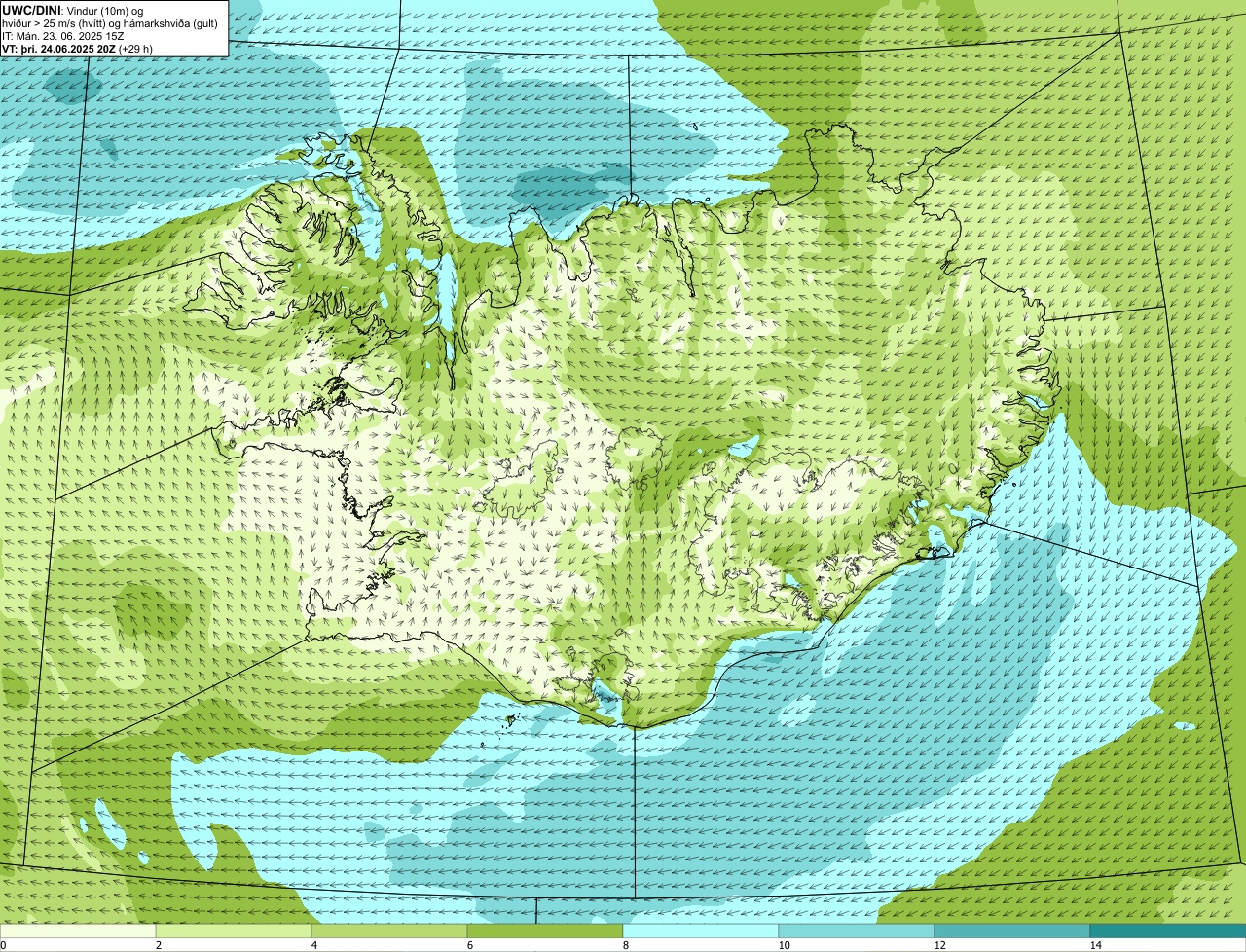Viewport: 1246px width, 952px height.
Task: Click the valid time 'VT: þri. 24.06.2025 20Z (+29 h)'
Action: pos(77,48)
